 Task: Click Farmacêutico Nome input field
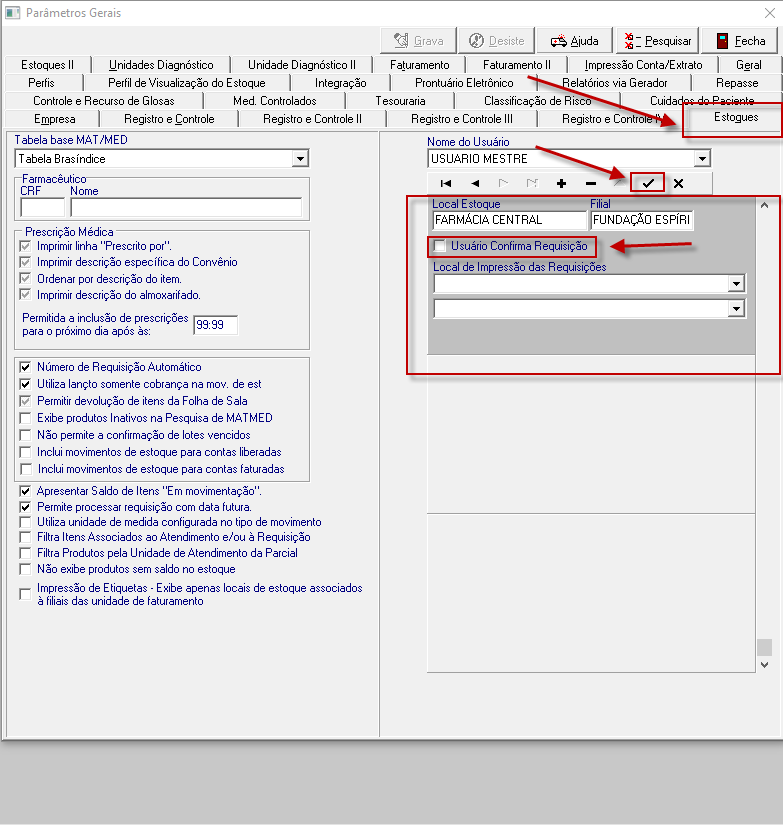[x=186, y=208]
